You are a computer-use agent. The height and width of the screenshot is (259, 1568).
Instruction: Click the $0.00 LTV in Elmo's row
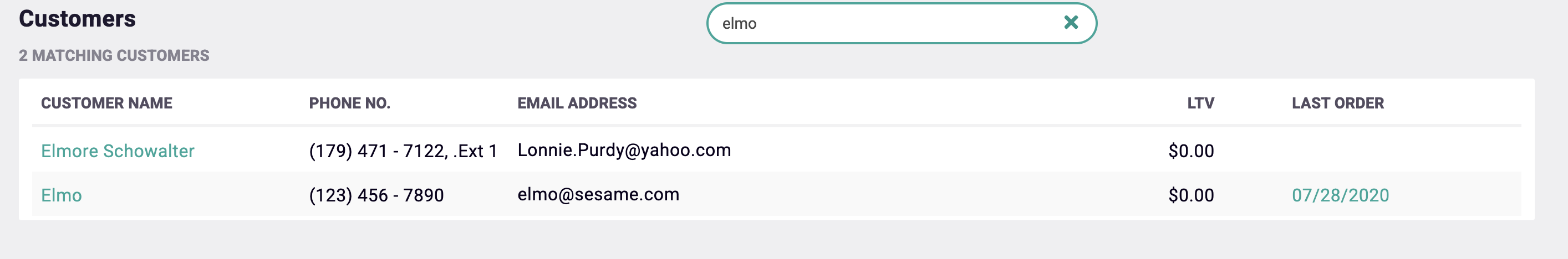(x=1190, y=195)
